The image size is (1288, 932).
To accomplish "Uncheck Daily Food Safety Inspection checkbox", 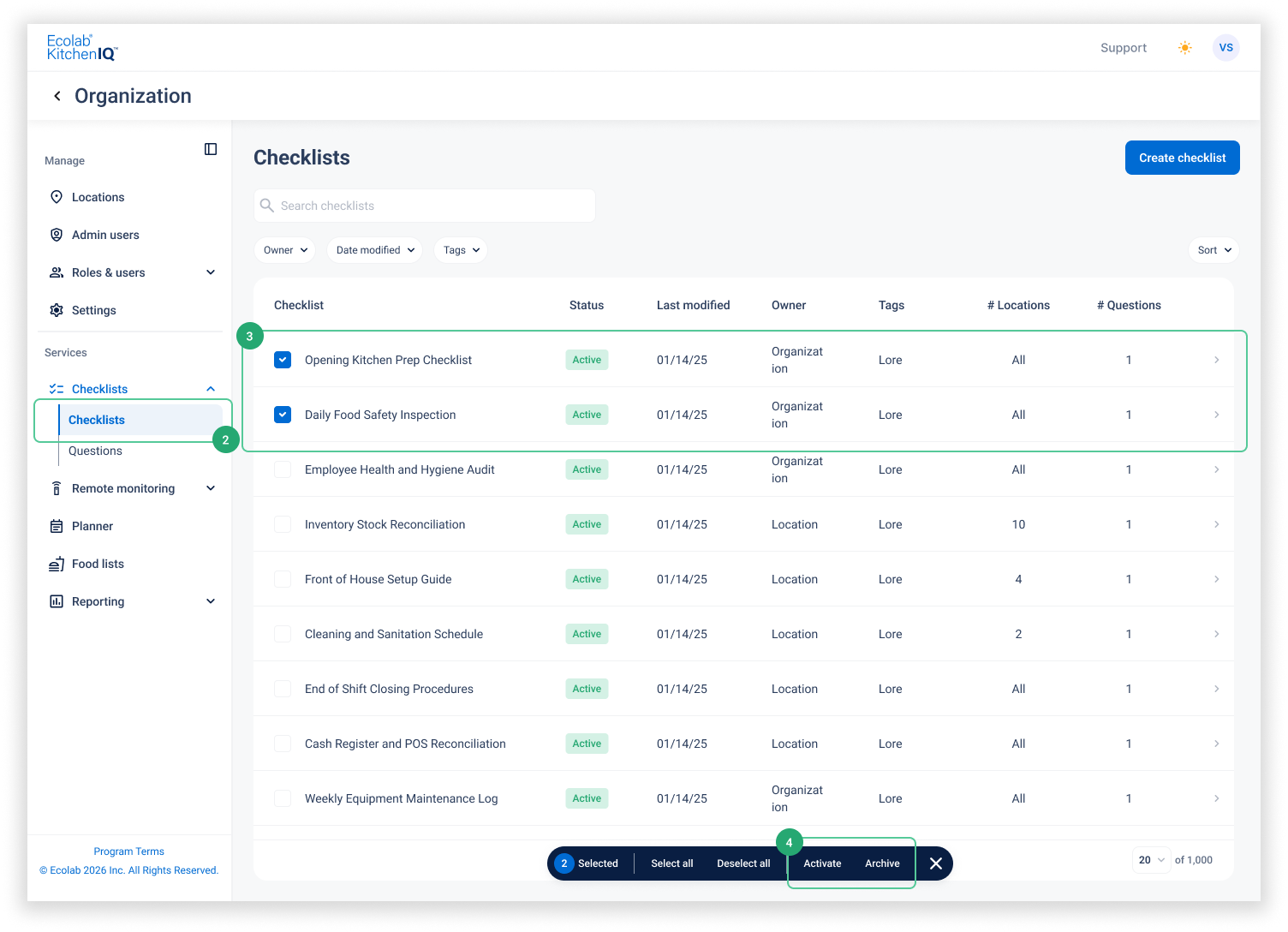I will [x=283, y=415].
